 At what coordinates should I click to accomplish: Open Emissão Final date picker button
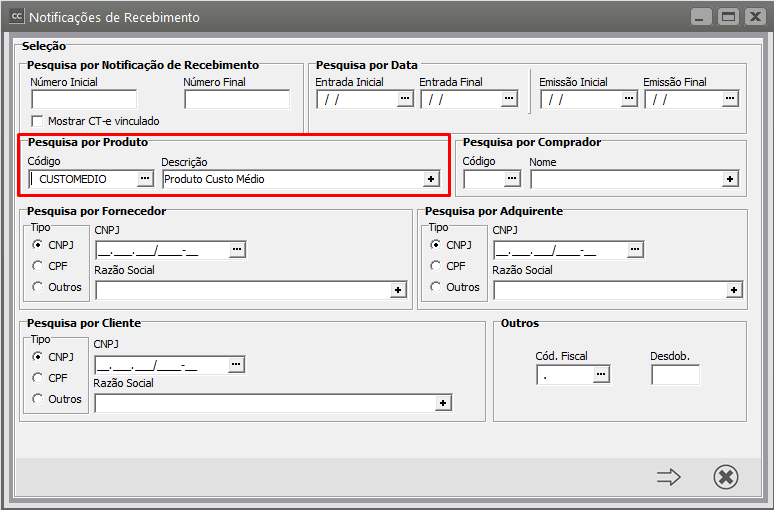pos(730,99)
